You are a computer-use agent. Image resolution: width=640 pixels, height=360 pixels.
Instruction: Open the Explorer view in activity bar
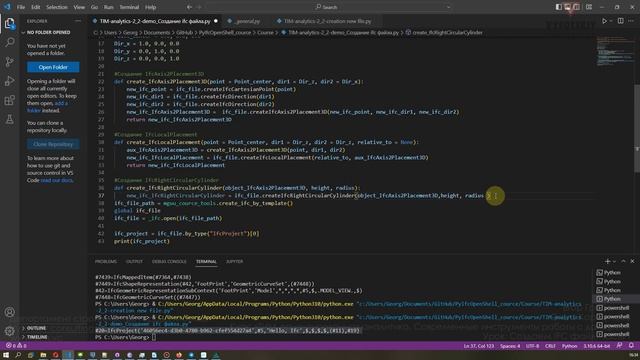pyautogui.click(x=9, y=23)
